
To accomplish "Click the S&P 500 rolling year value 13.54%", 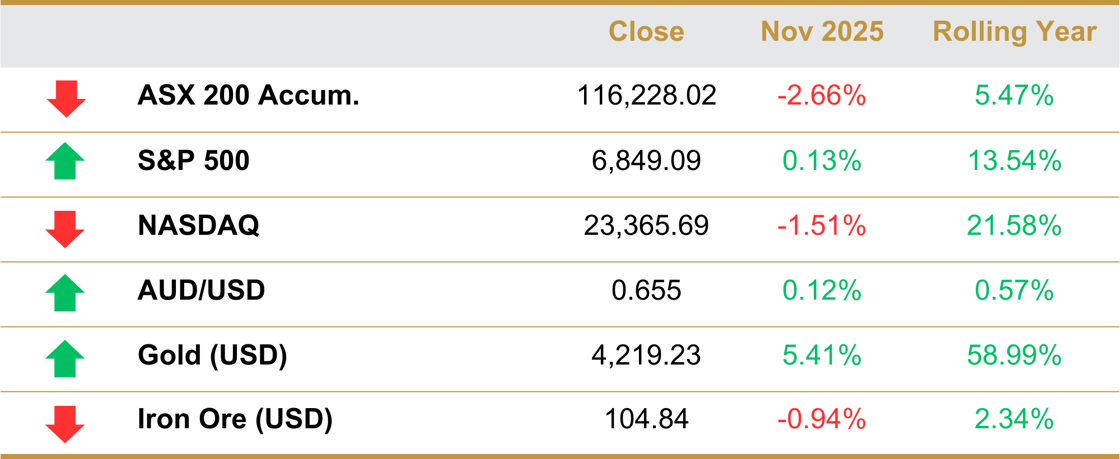I will tap(1014, 161).
